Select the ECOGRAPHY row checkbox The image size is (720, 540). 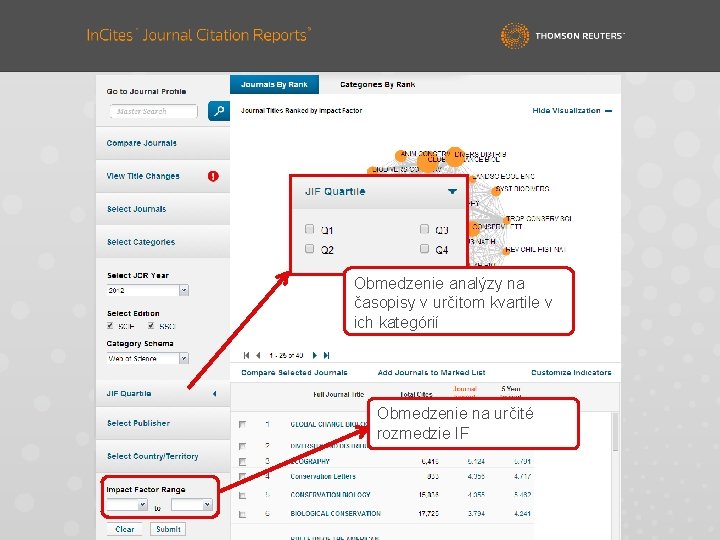[242, 461]
